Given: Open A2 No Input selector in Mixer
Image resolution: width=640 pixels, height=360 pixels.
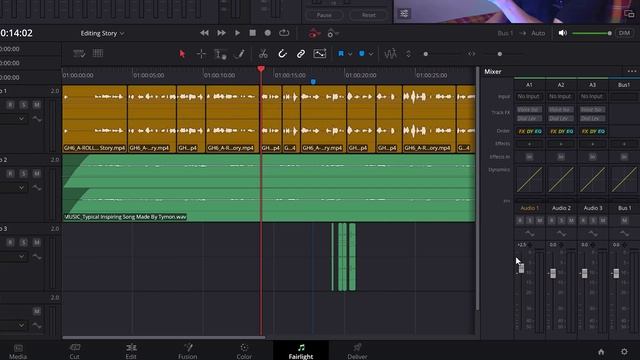Looking at the screenshot, I should 560,96.
